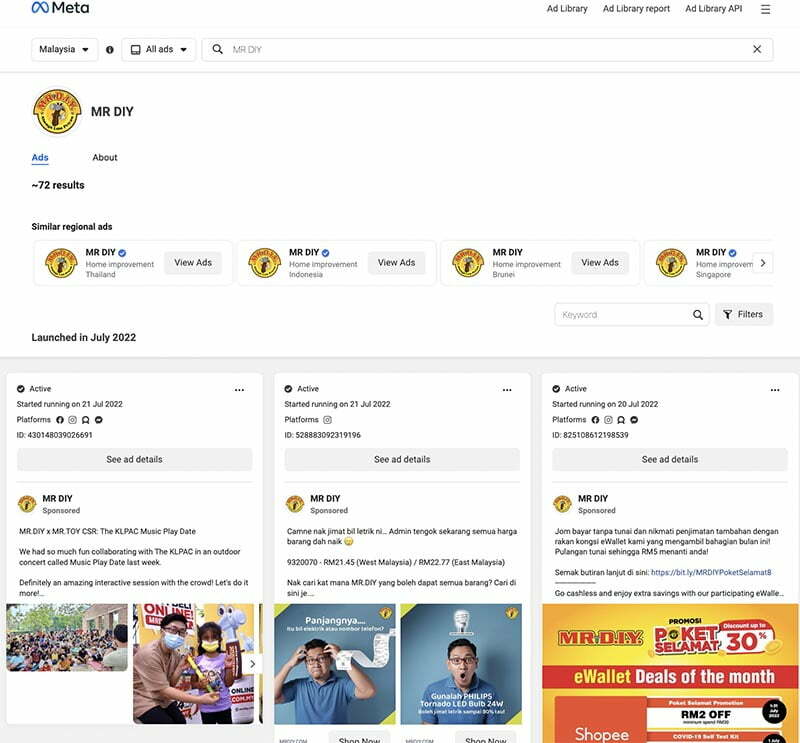
Task: Click the Instagram platform icon on ad 825108612198539
Action: (608, 420)
